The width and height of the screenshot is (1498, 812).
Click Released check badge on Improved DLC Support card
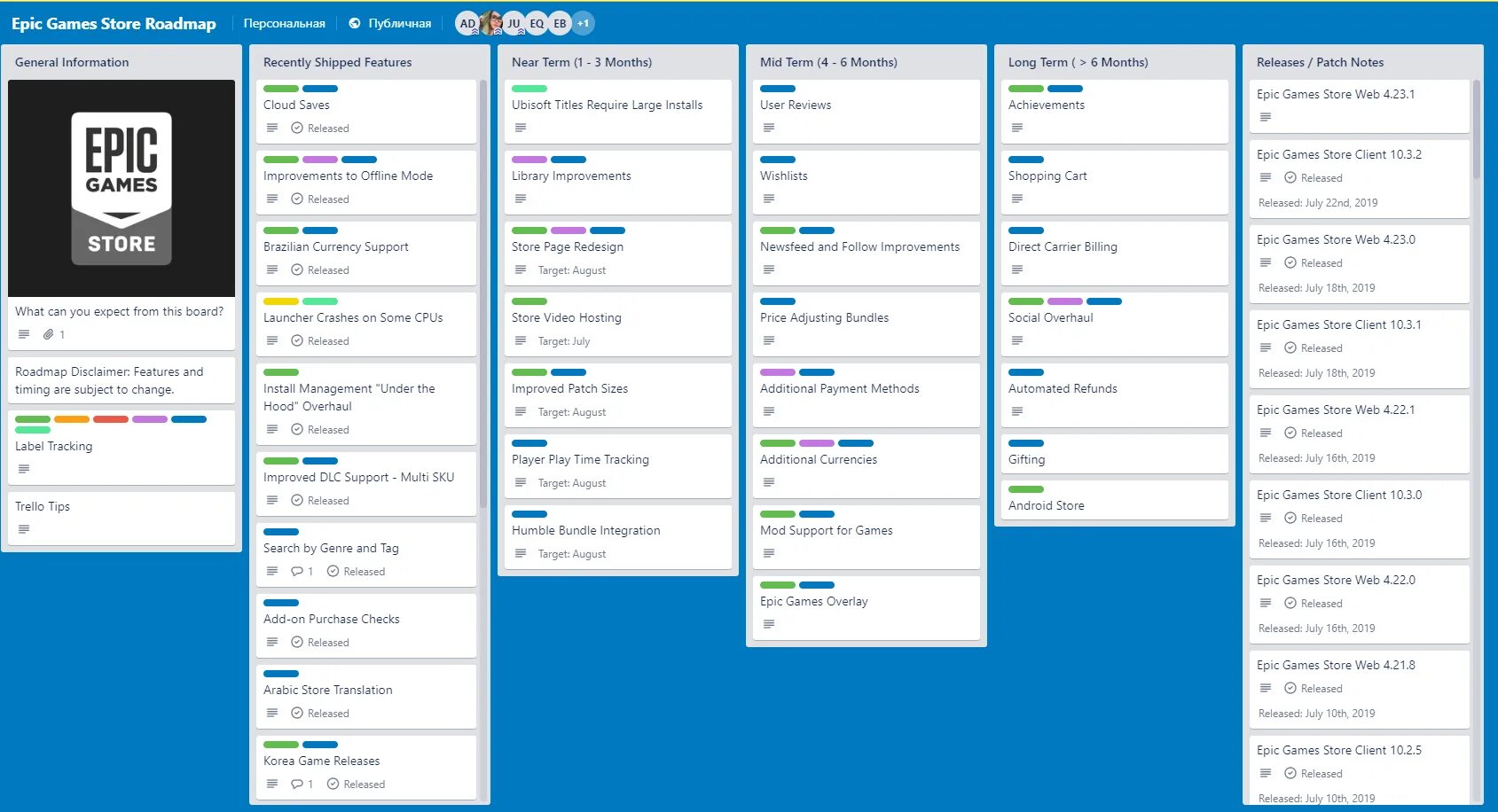(x=320, y=501)
